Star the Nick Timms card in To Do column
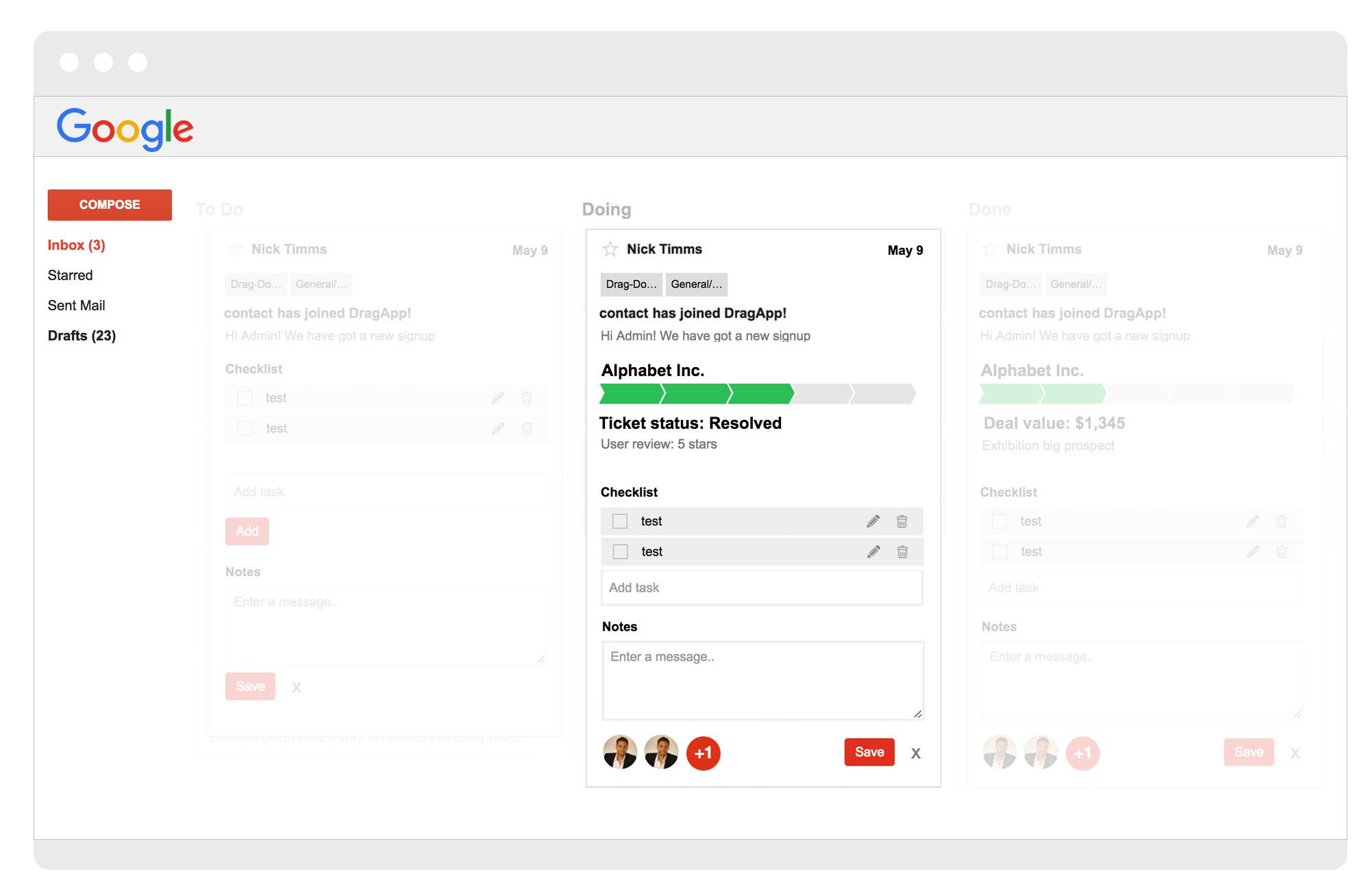1370x896 pixels. click(234, 249)
